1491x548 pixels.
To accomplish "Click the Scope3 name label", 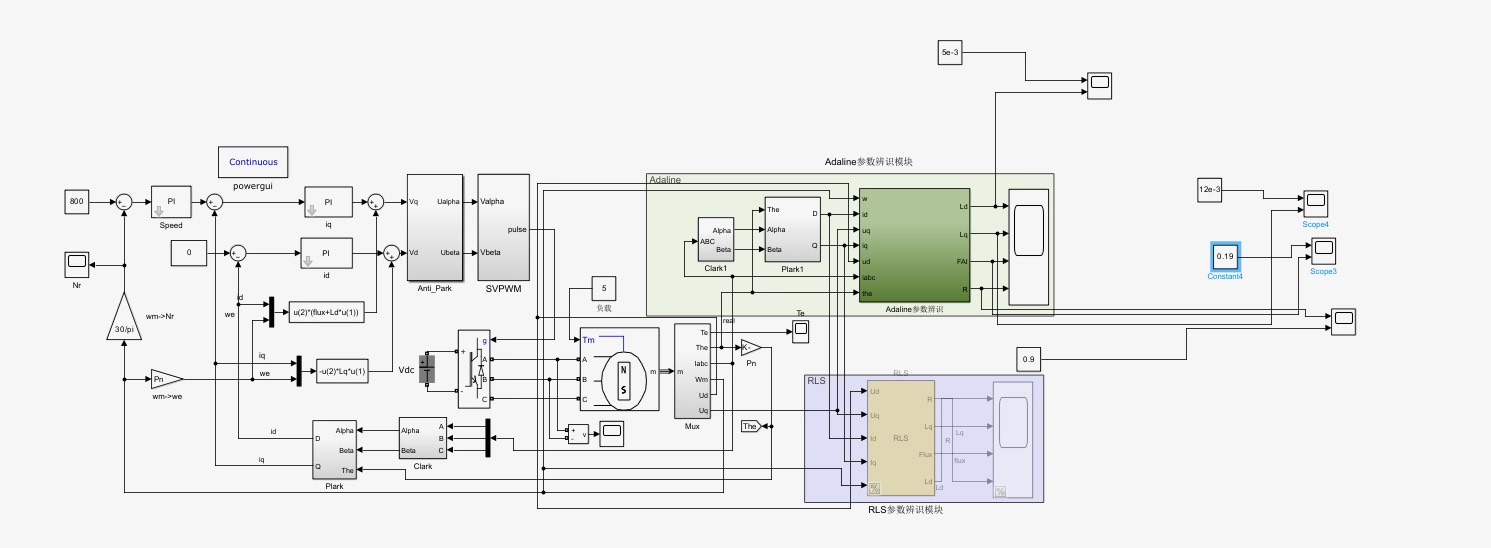I will [1323, 271].
